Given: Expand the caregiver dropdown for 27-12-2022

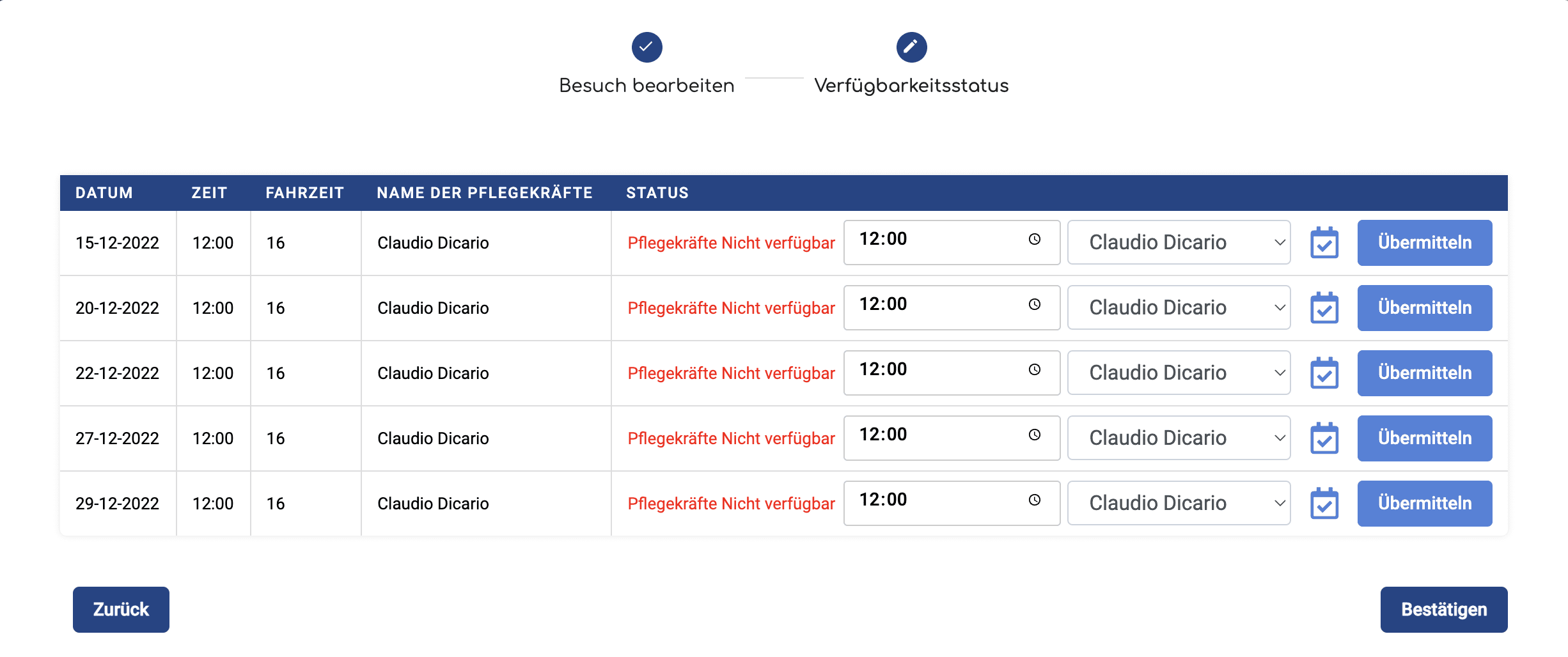Looking at the screenshot, I should point(1179,438).
